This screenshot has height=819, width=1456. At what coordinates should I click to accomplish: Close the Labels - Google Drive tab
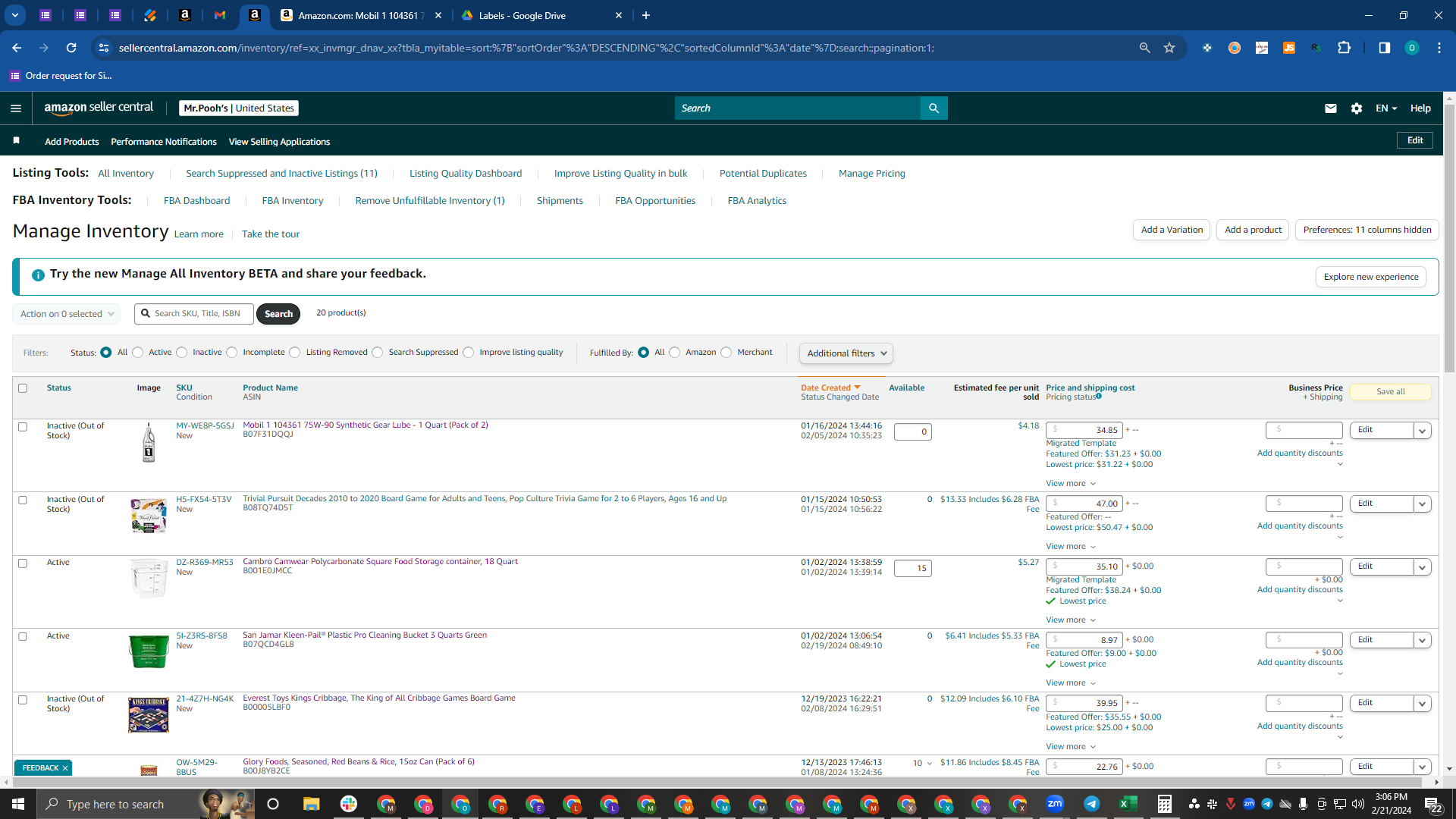[619, 15]
